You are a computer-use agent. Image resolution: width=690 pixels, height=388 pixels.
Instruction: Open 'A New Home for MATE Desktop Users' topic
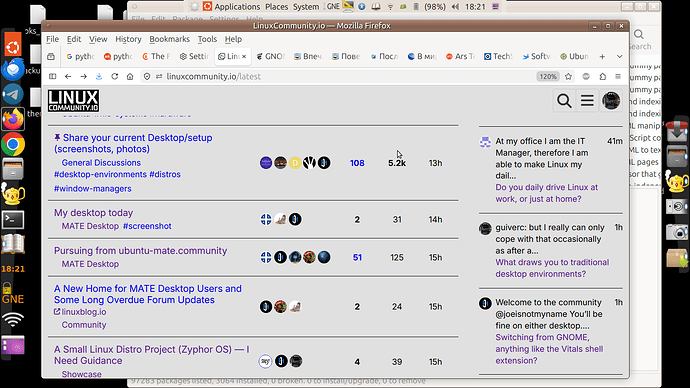[147, 294]
